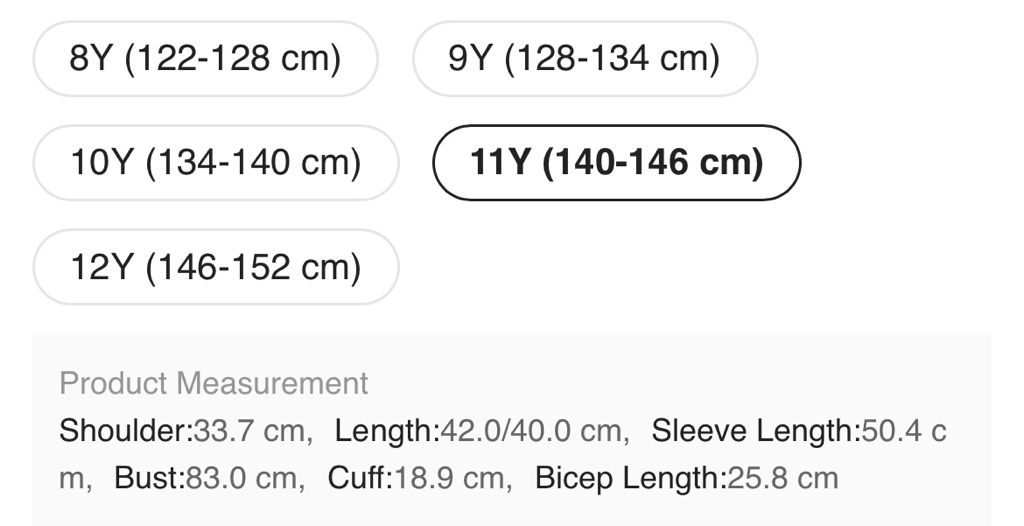Image resolution: width=1024 pixels, height=526 pixels.
Task: Click the 25.8 cm bicep length value
Action: [781, 478]
